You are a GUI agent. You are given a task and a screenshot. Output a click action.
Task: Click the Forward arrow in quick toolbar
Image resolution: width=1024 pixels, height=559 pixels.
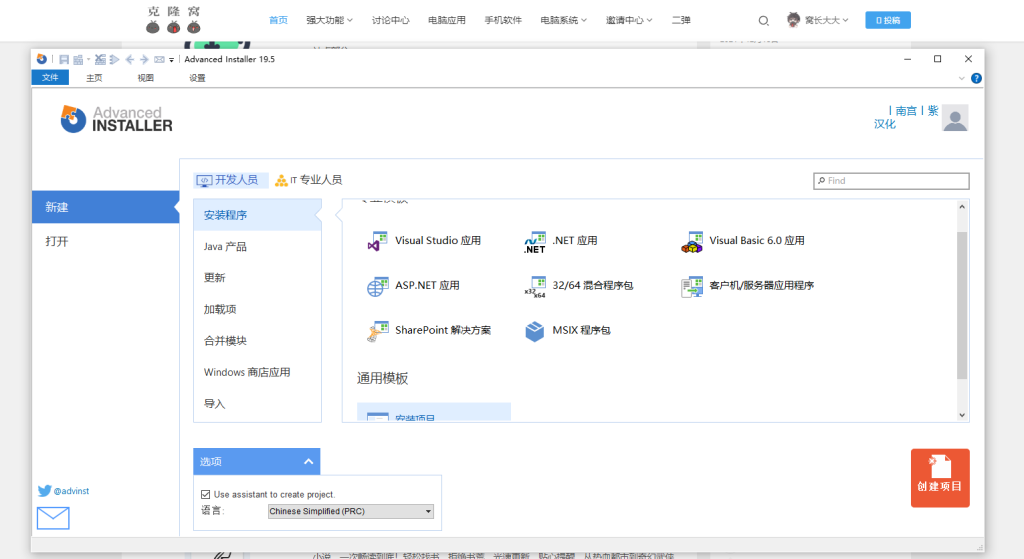[144, 59]
